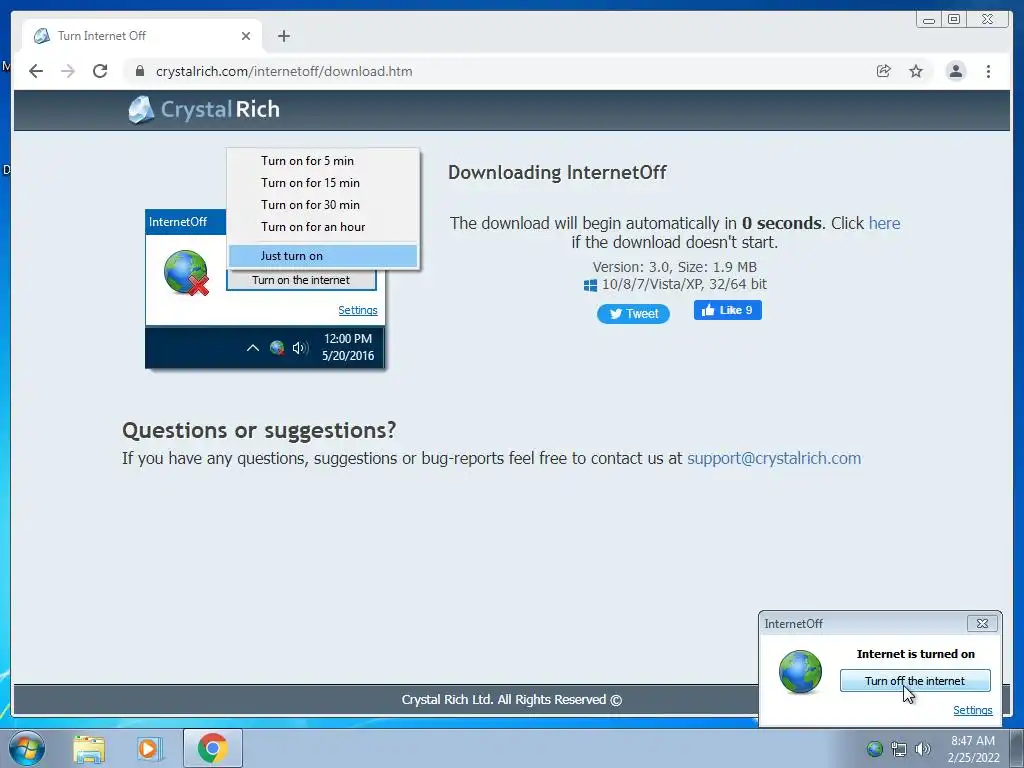Click 'Version: 3.0, Size: 1.9 MB' text
The height and width of the screenshot is (768, 1024).
(675, 267)
